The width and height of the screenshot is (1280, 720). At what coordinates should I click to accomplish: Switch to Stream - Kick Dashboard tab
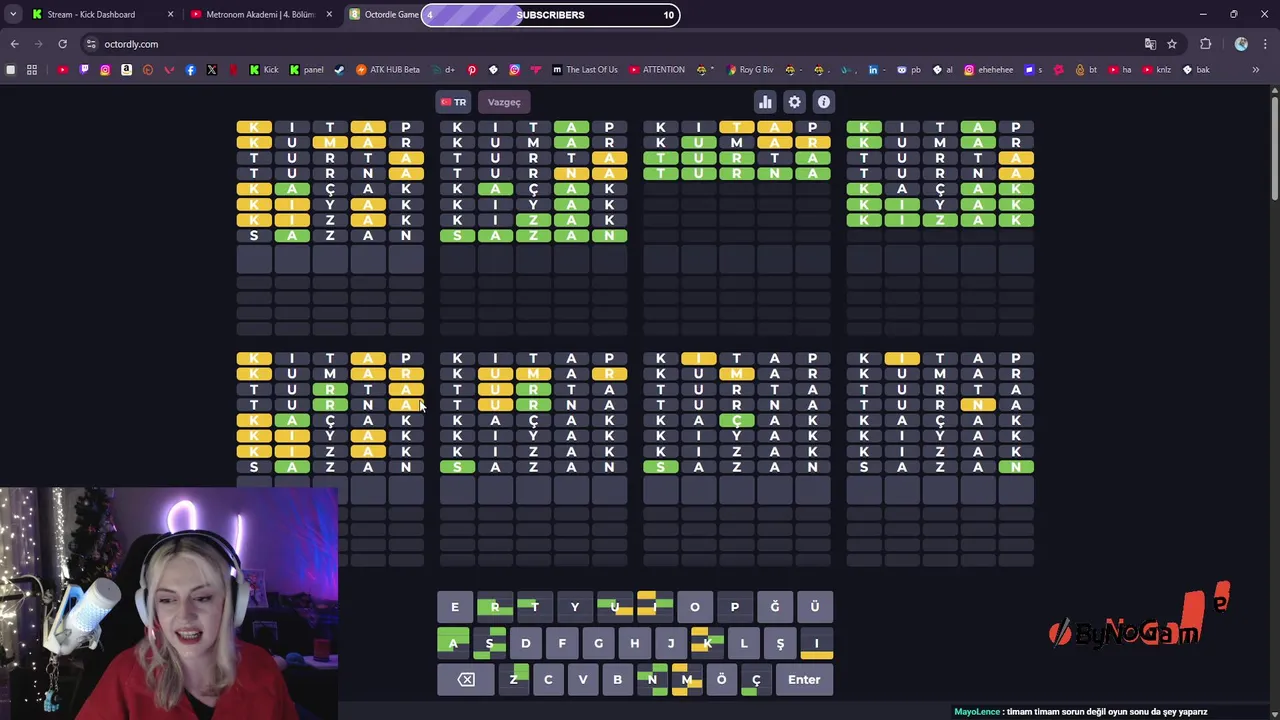(100, 15)
